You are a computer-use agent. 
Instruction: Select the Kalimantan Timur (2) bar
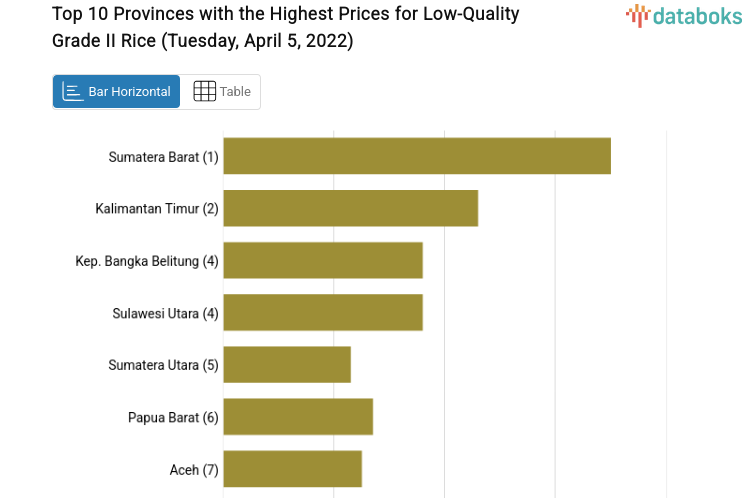pyautogui.click(x=350, y=208)
